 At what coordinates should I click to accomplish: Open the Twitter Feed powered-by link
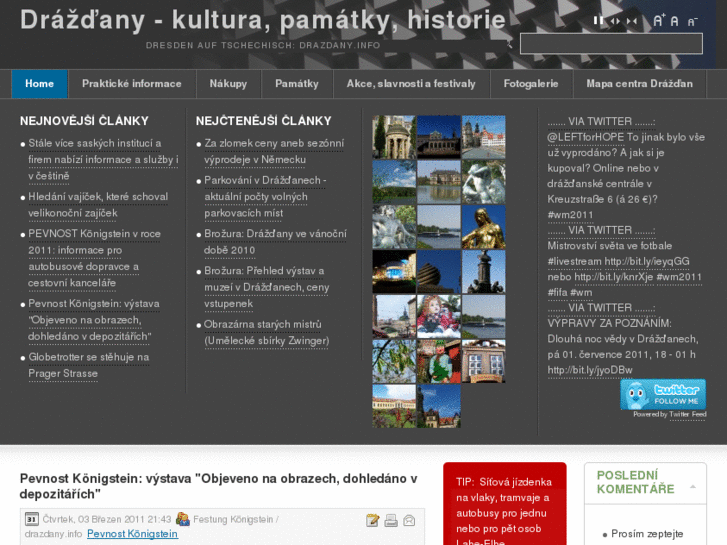pos(688,415)
